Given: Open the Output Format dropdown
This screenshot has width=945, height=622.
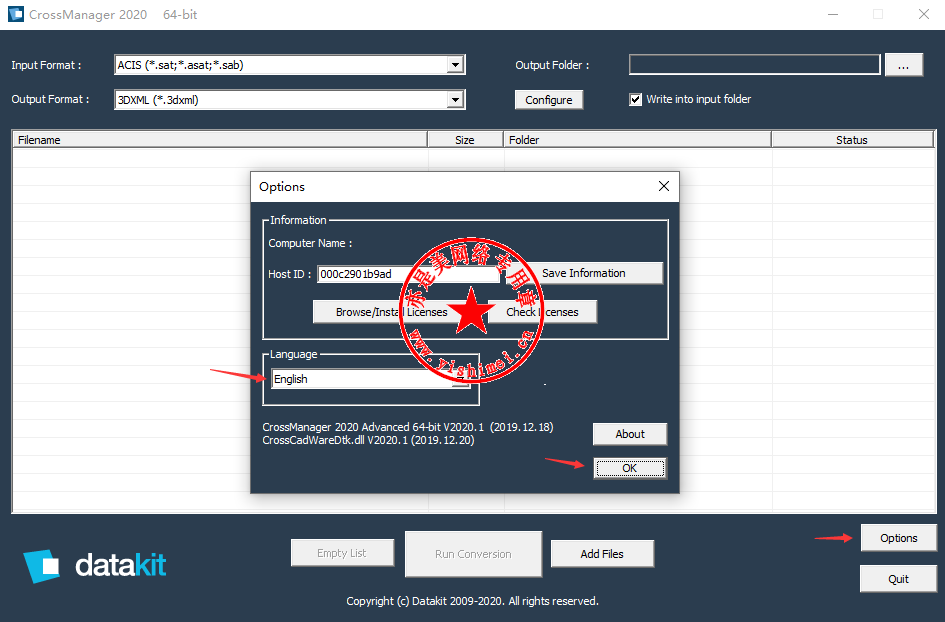Looking at the screenshot, I should pos(456,99).
